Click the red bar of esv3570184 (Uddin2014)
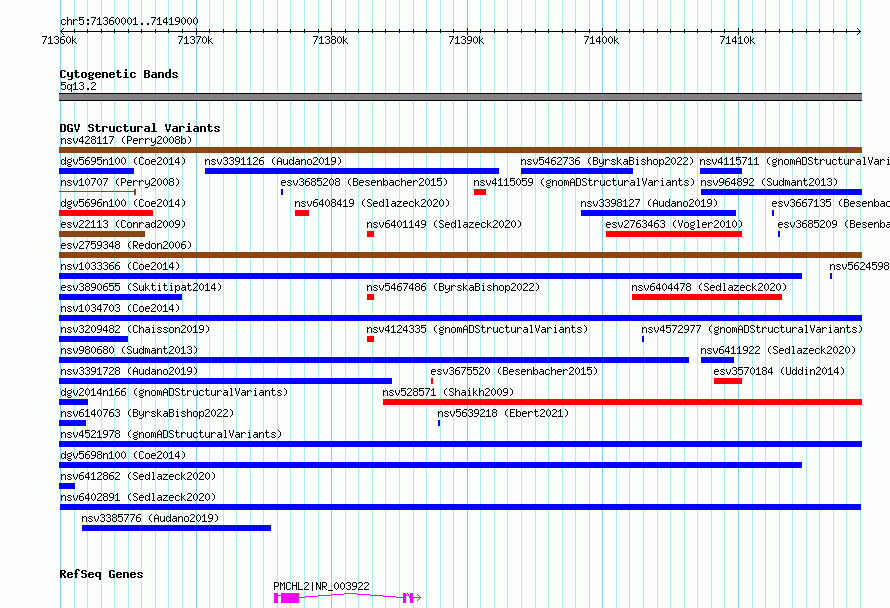The width and height of the screenshot is (890, 608). (728, 381)
